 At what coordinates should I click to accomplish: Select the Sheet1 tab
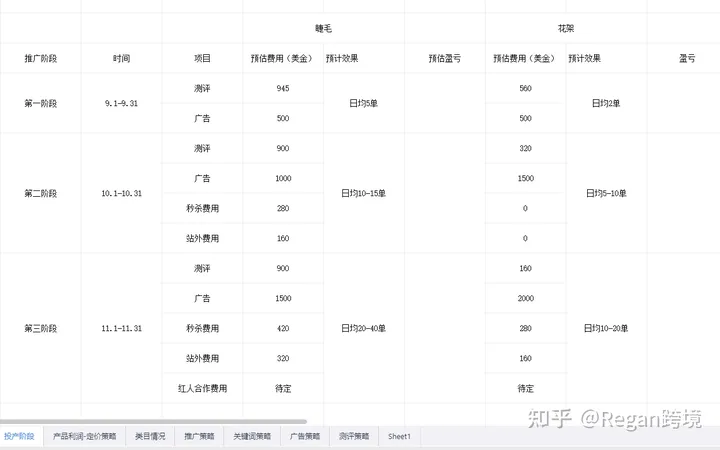point(400,436)
